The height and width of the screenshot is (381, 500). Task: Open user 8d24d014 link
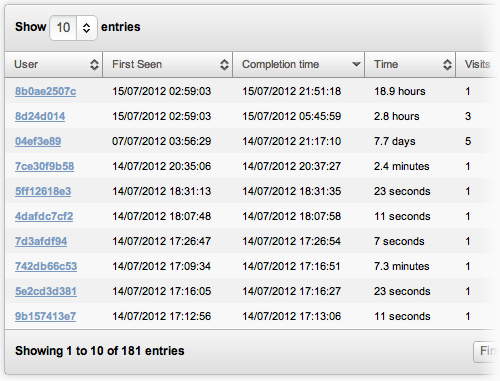[x=40, y=116]
